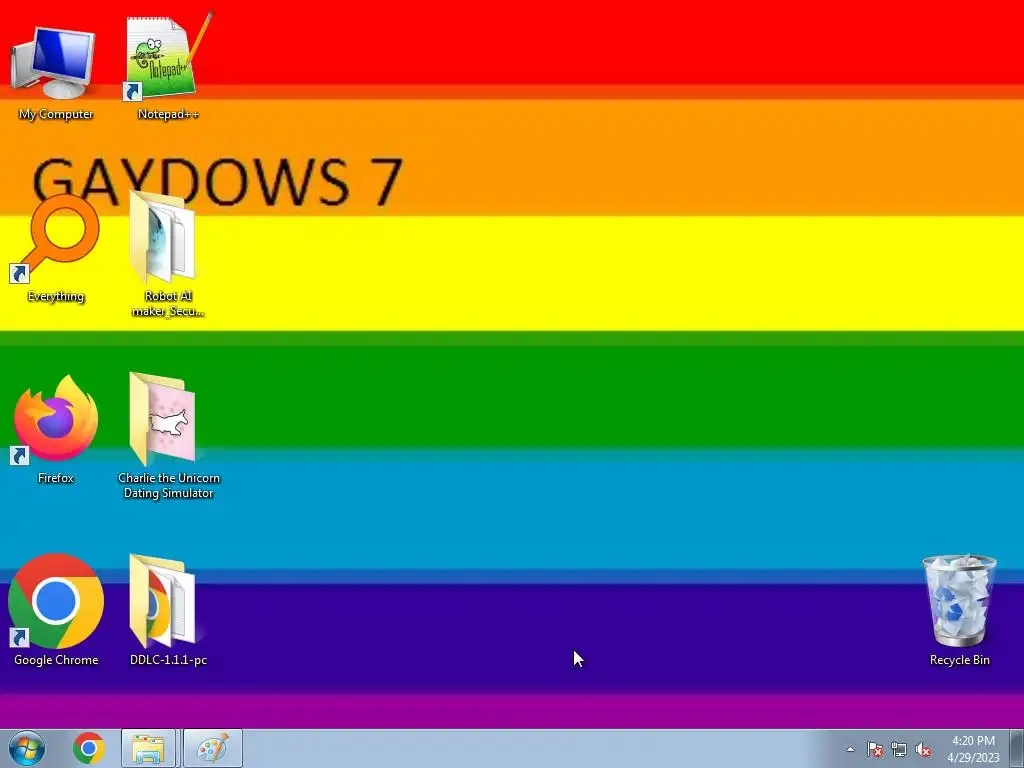Screen dimensions: 1024x768
Task: Select the My Computer desktop icon
Action: point(54,62)
